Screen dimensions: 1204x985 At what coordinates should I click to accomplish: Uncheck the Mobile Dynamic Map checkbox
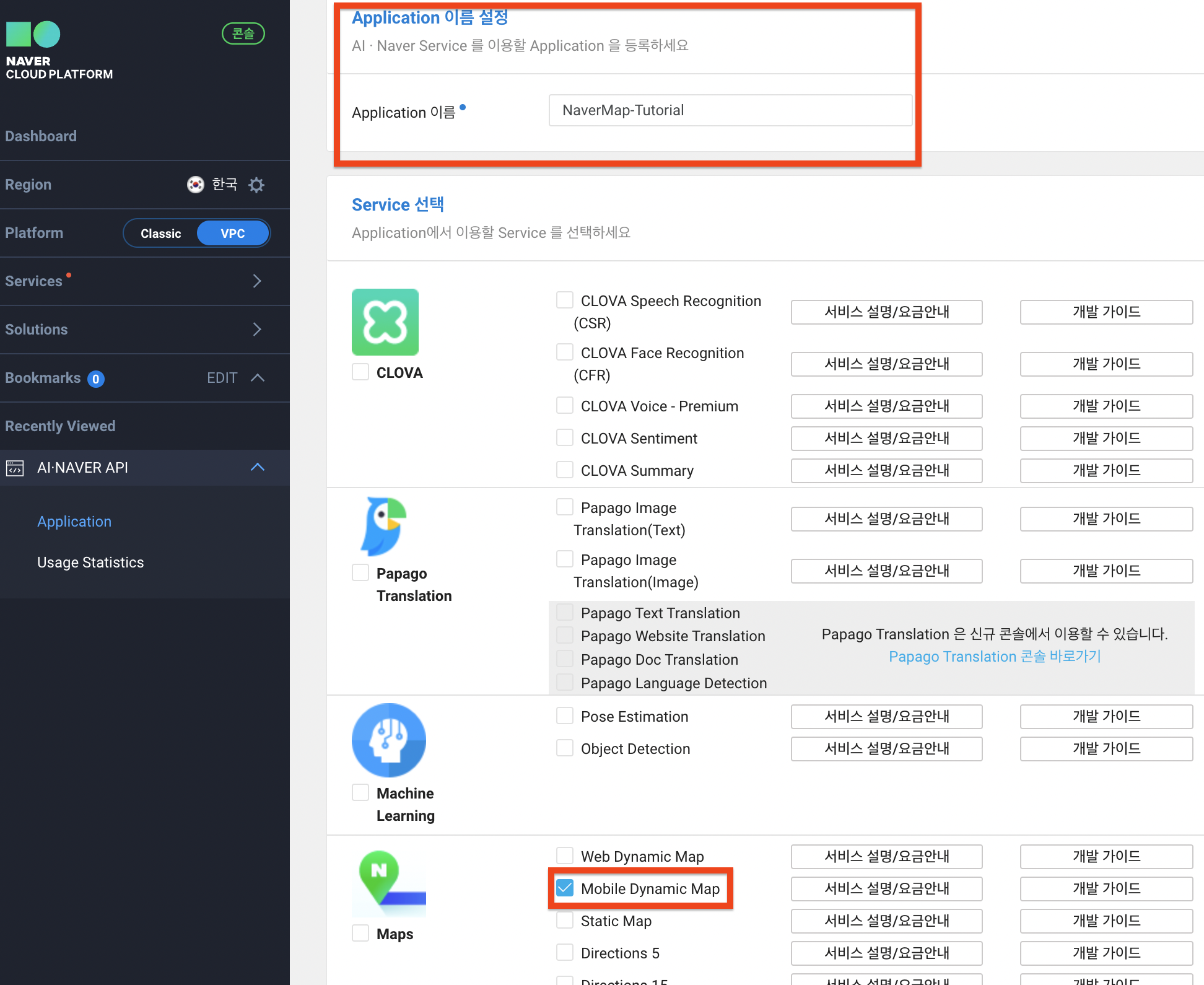(565, 888)
